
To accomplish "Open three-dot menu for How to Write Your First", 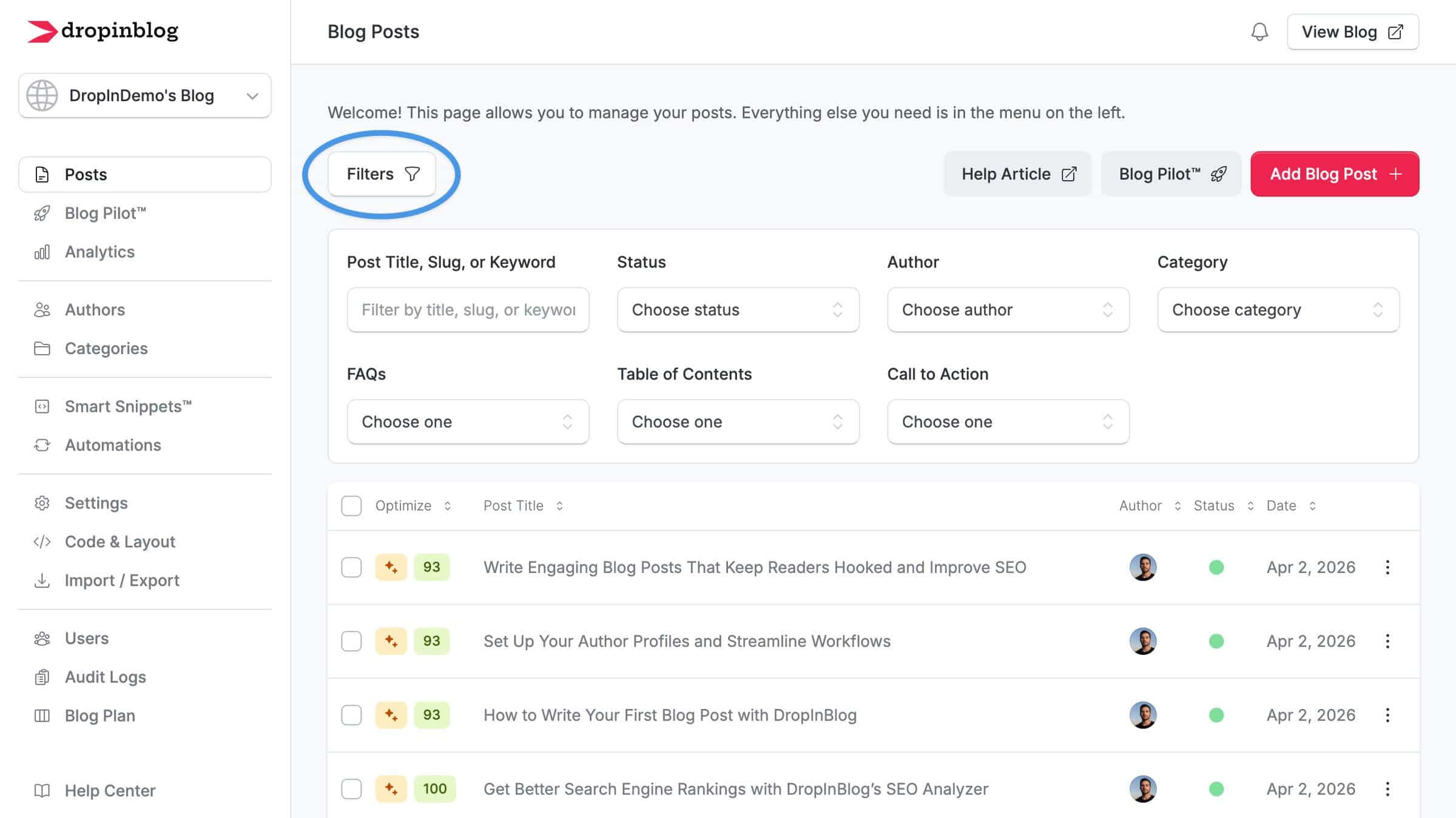I will pyautogui.click(x=1387, y=716).
